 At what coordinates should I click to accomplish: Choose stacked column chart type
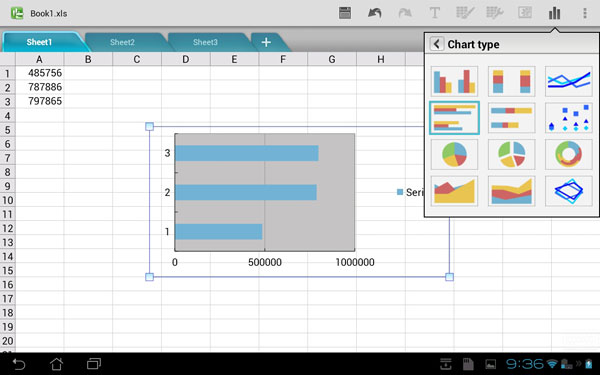(x=512, y=81)
